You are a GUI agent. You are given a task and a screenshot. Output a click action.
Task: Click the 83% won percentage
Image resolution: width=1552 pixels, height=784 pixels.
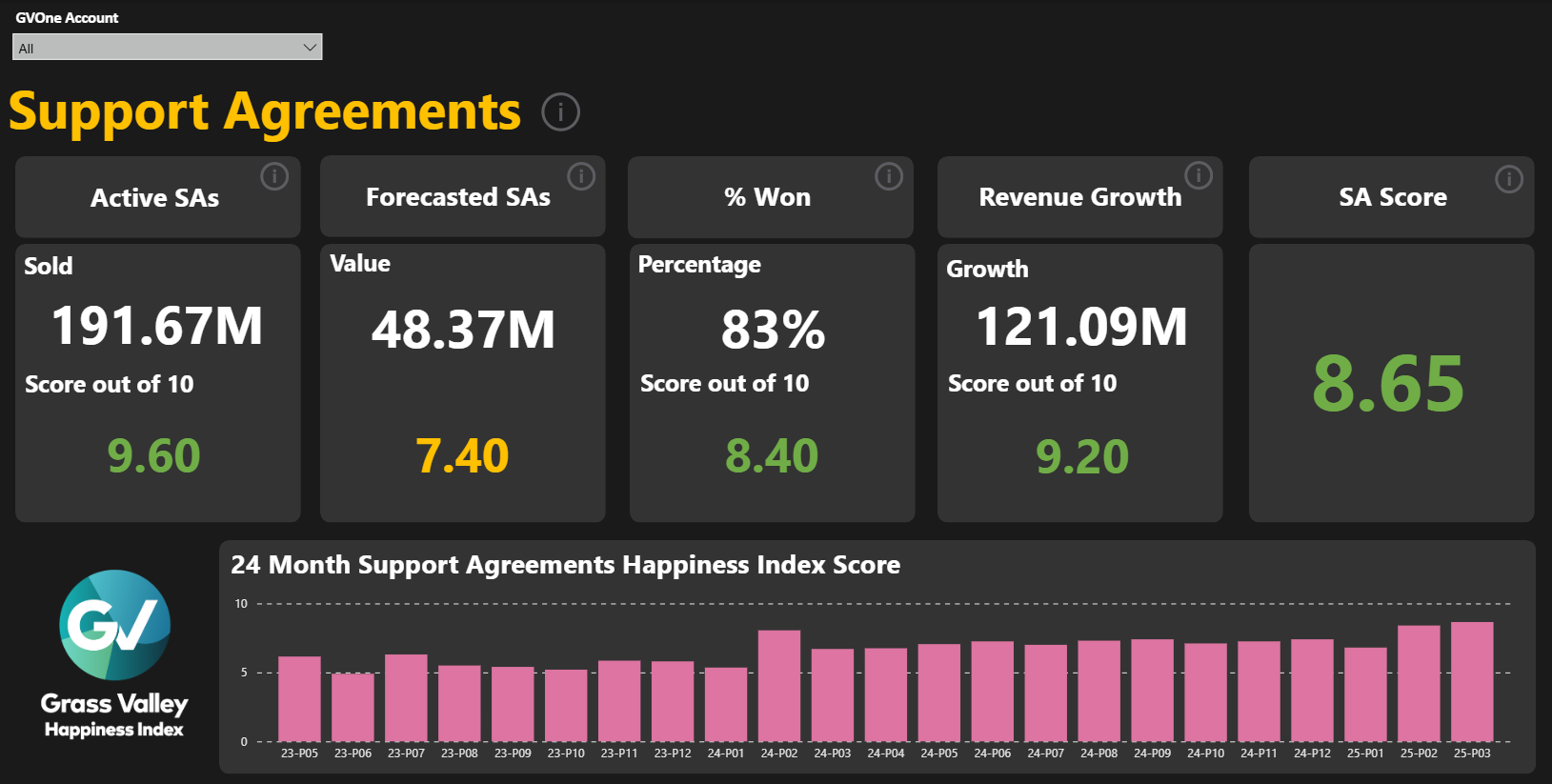point(773,330)
